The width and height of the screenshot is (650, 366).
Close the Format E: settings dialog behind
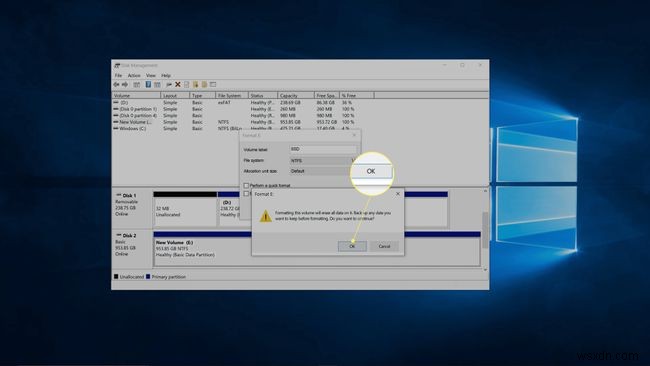click(x=354, y=135)
